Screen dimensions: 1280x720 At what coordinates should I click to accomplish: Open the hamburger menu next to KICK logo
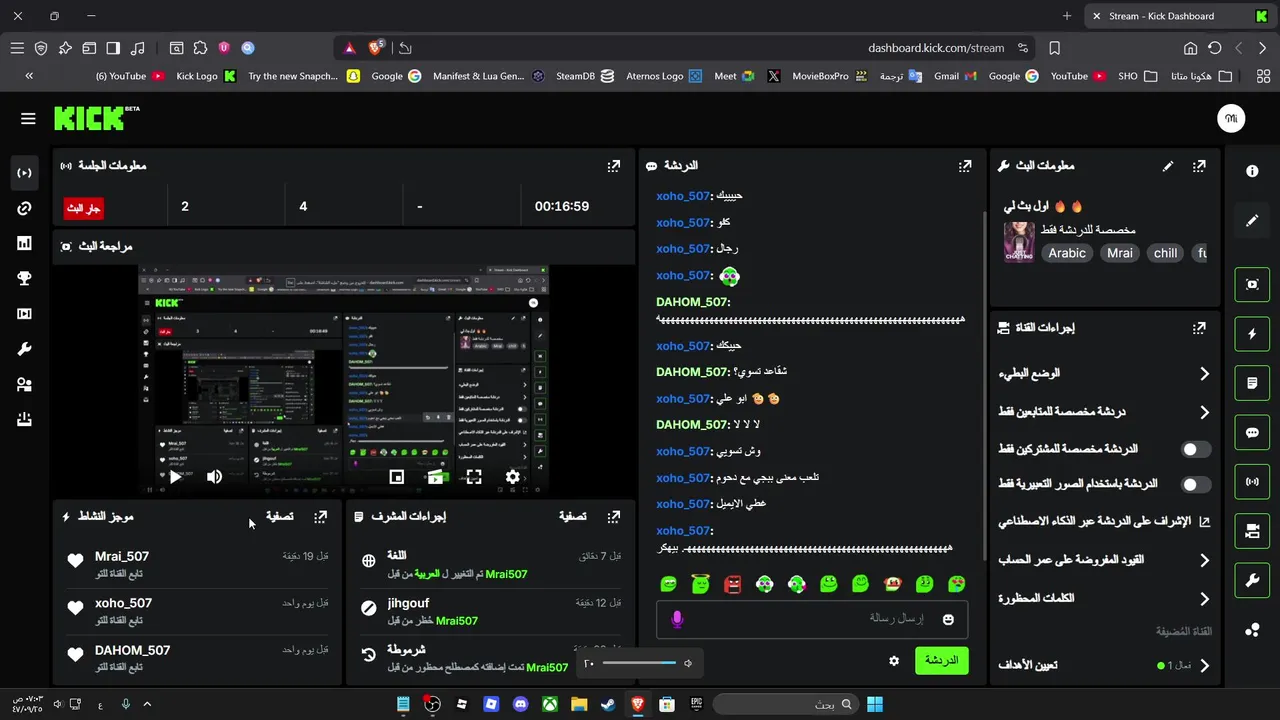click(x=28, y=118)
